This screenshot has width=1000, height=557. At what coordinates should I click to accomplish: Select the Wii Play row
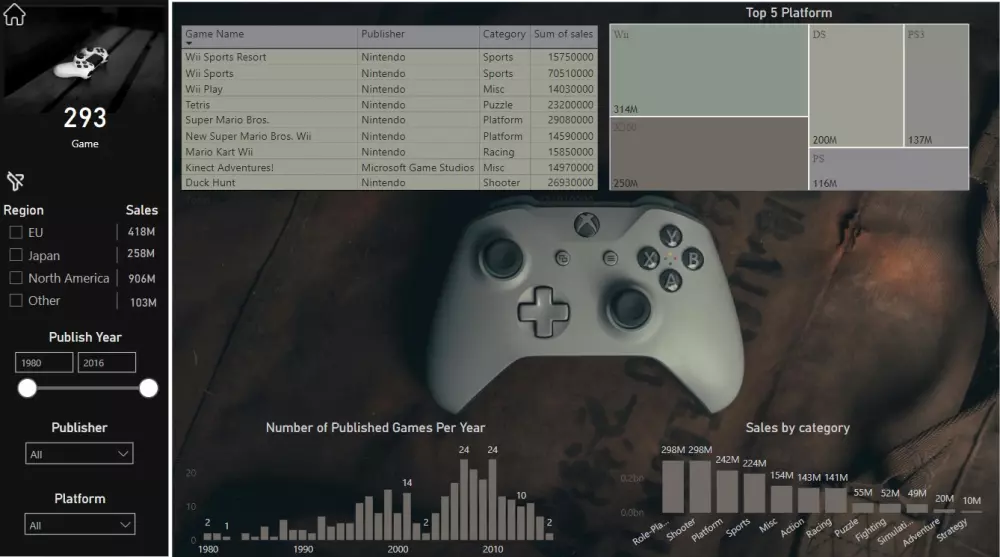(x=390, y=89)
